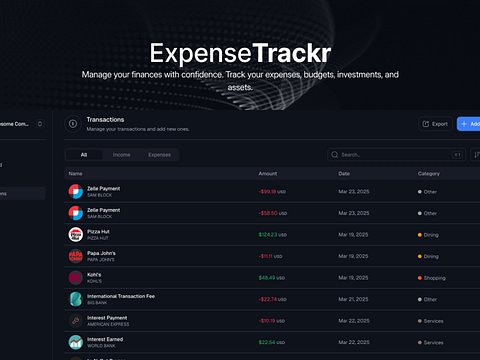Select the All tab

84,155
